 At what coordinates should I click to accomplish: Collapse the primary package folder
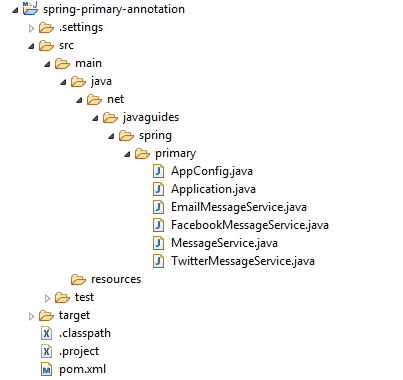click(x=127, y=154)
